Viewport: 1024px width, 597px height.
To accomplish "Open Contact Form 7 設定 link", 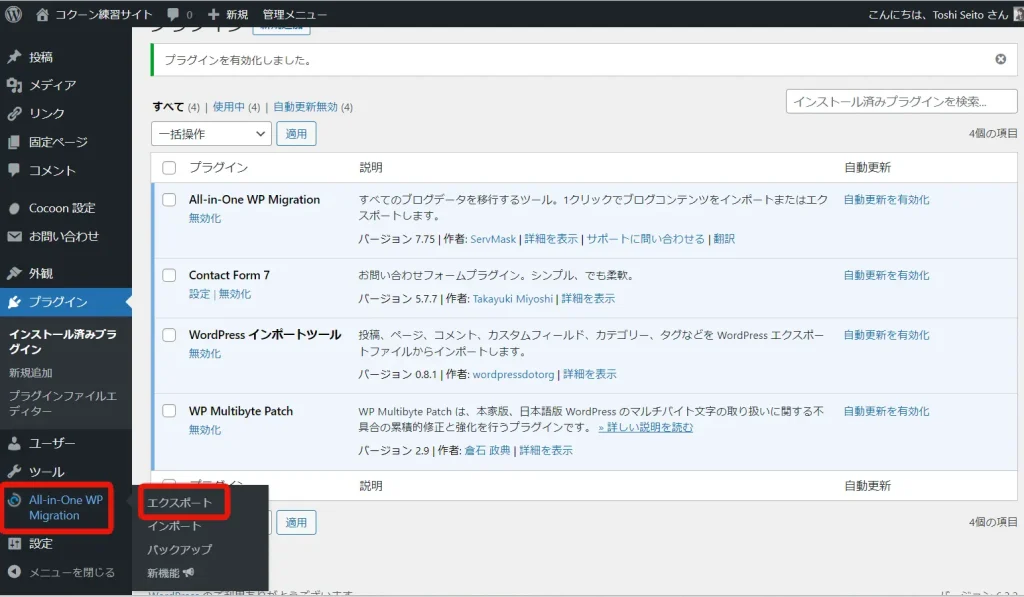I will click(199, 294).
